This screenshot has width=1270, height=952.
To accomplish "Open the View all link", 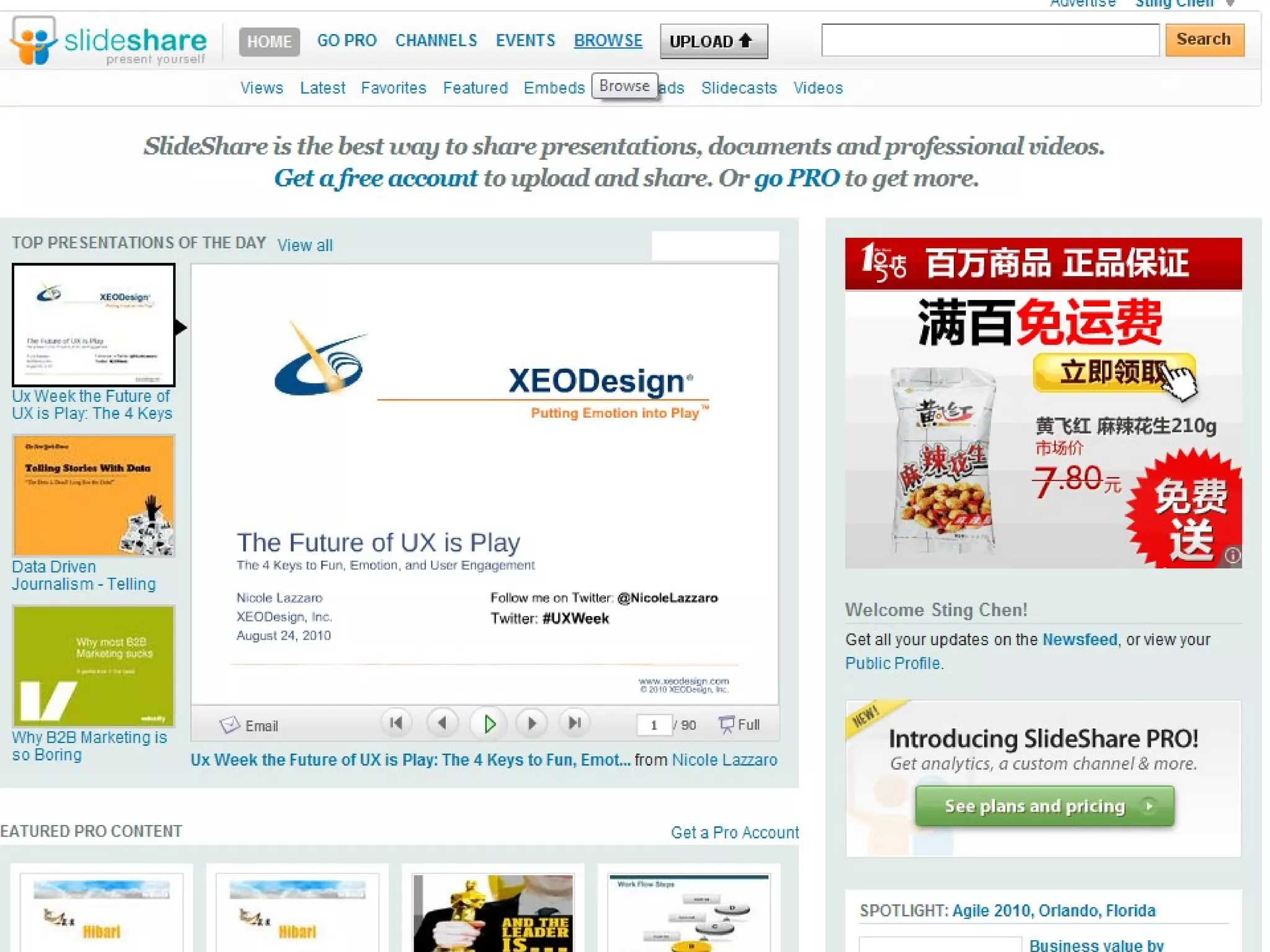I will (x=304, y=245).
